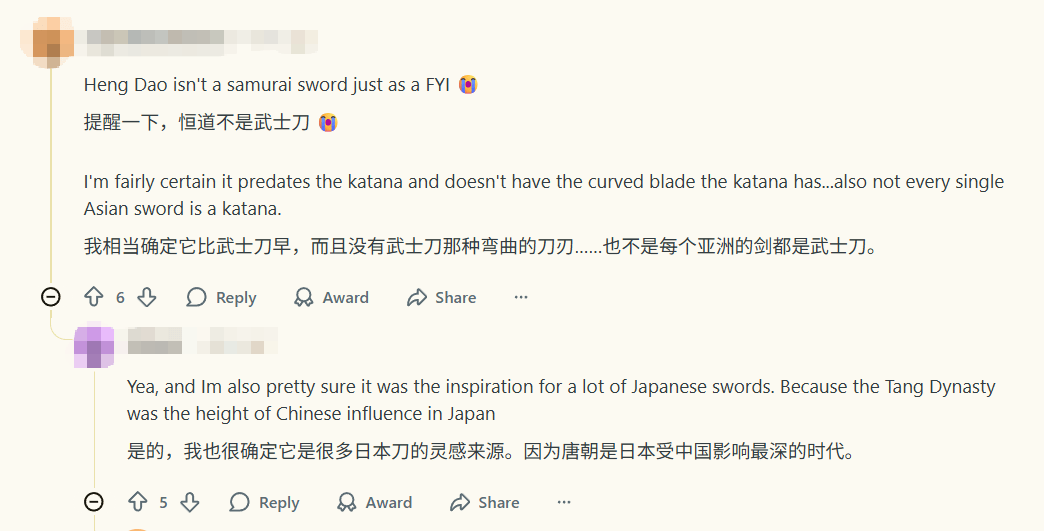Click Reply under the Heng Dao comment
This screenshot has height=531, width=1044.
[x=222, y=297]
